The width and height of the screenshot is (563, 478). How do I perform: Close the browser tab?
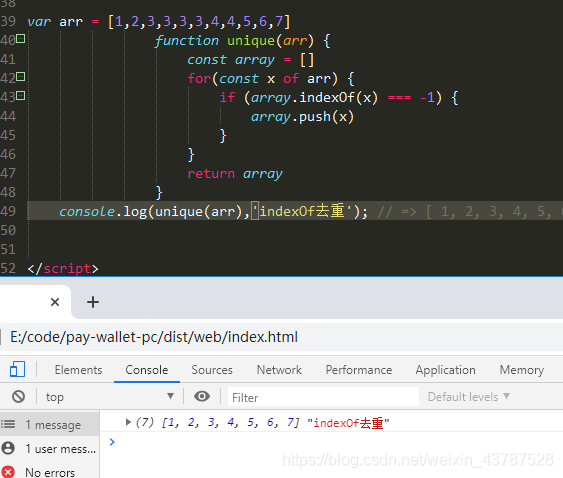point(55,302)
